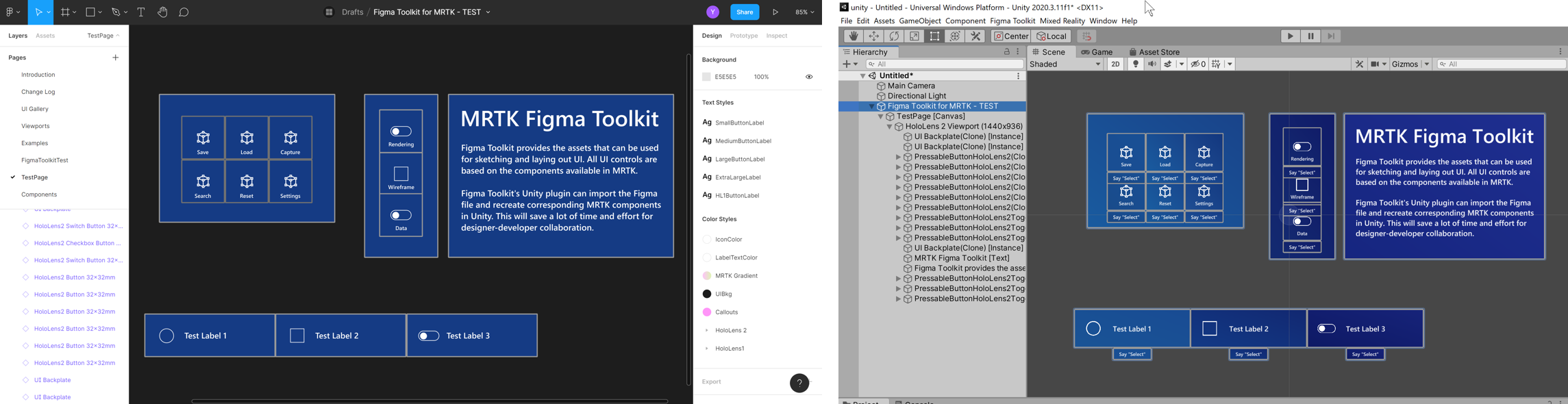Open Unity Hierarchy create plus dropdown
This screenshot has height=404, width=1568.
coord(850,64)
